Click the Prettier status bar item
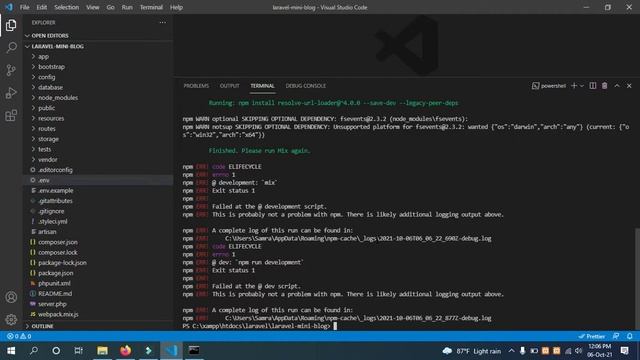Viewport: 640px width, 360px height. click(591, 336)
